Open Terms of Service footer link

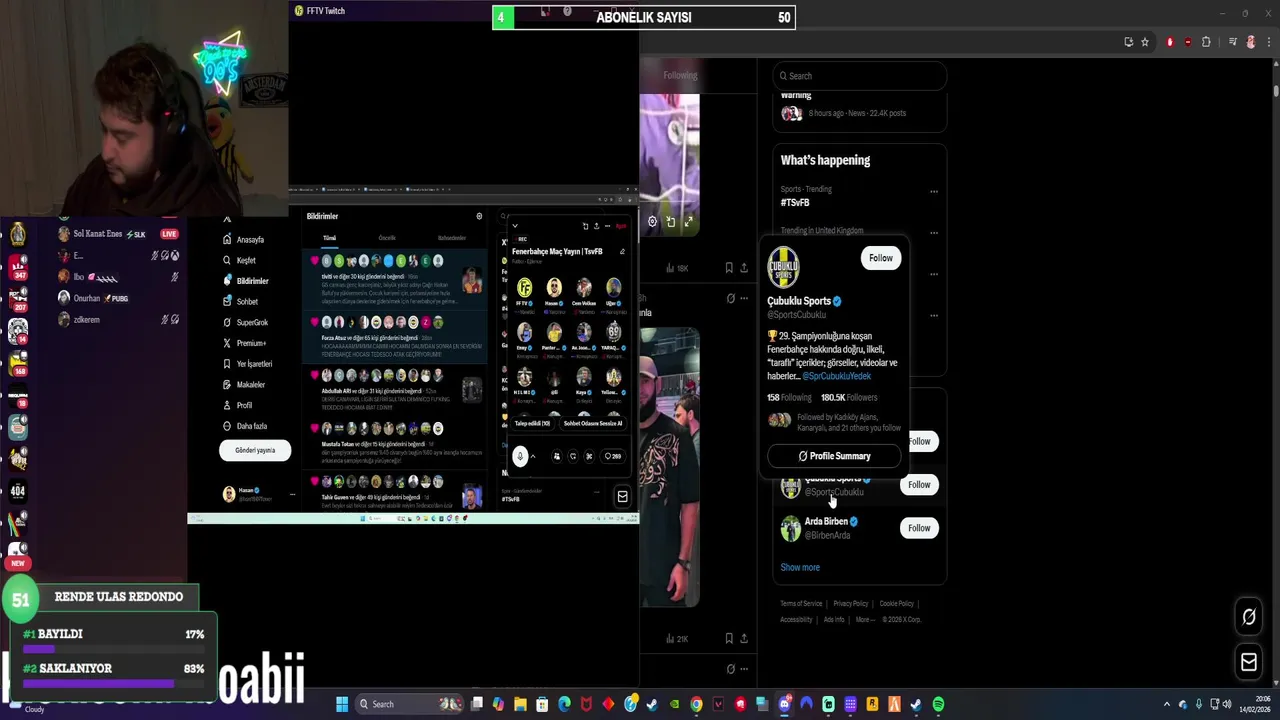(801, 604)
